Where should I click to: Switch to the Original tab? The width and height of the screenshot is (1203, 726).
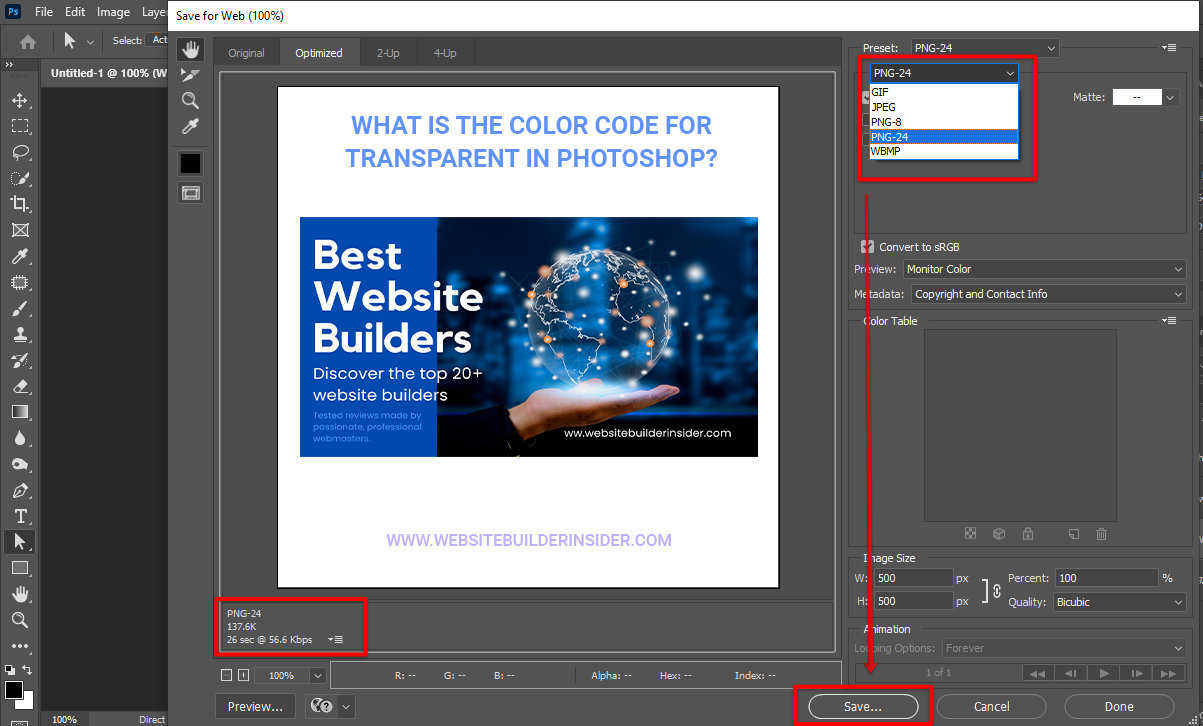pos(247,53)
